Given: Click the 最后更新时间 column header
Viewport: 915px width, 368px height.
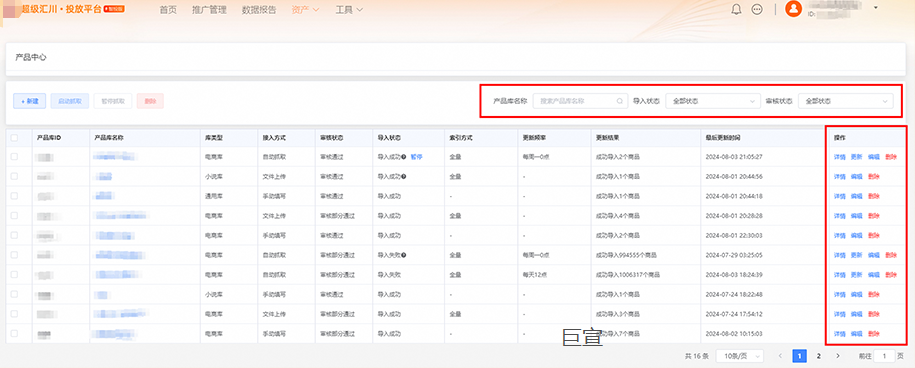Looking at the screenshot, I should point(722,138).
